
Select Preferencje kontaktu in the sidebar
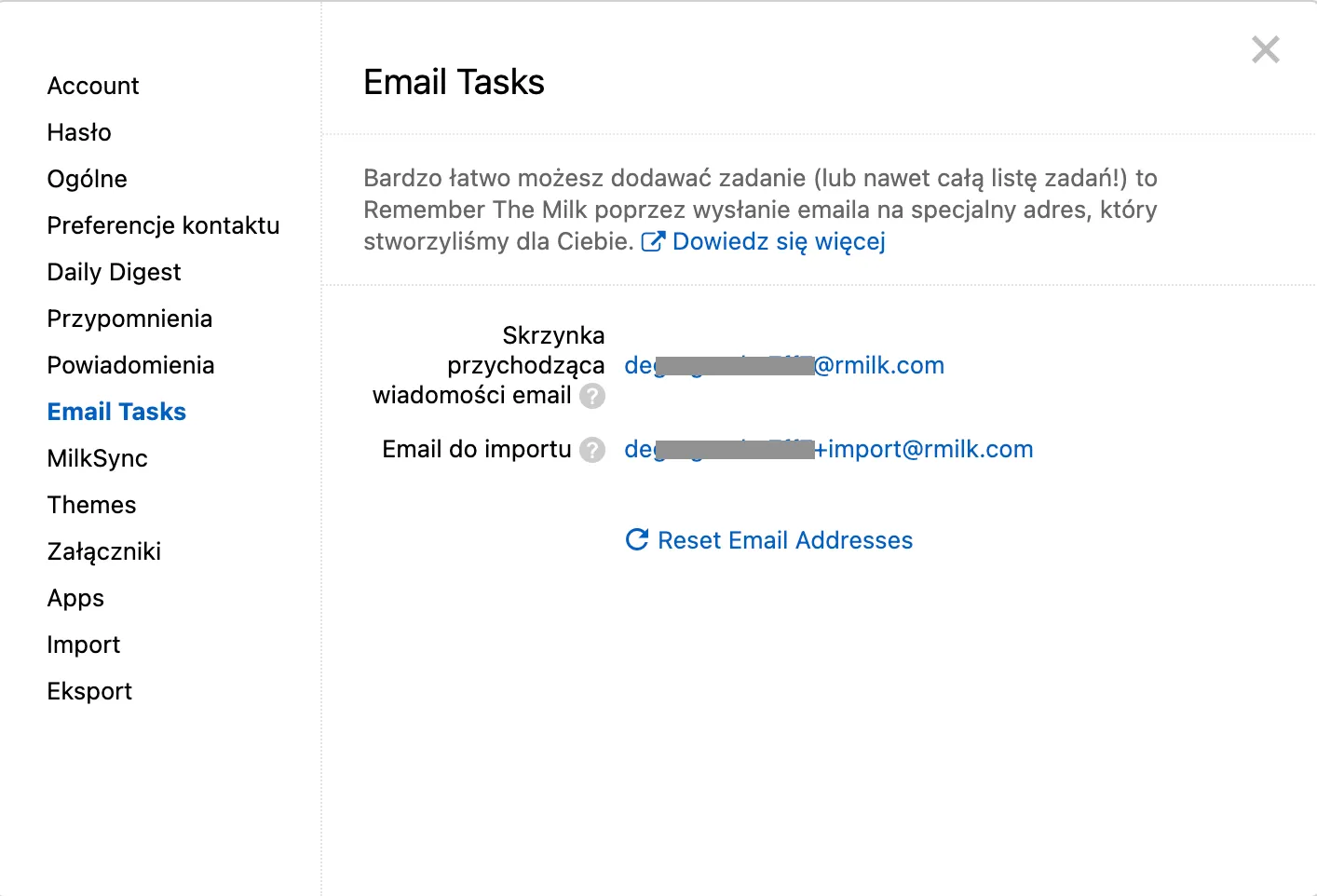163,225
